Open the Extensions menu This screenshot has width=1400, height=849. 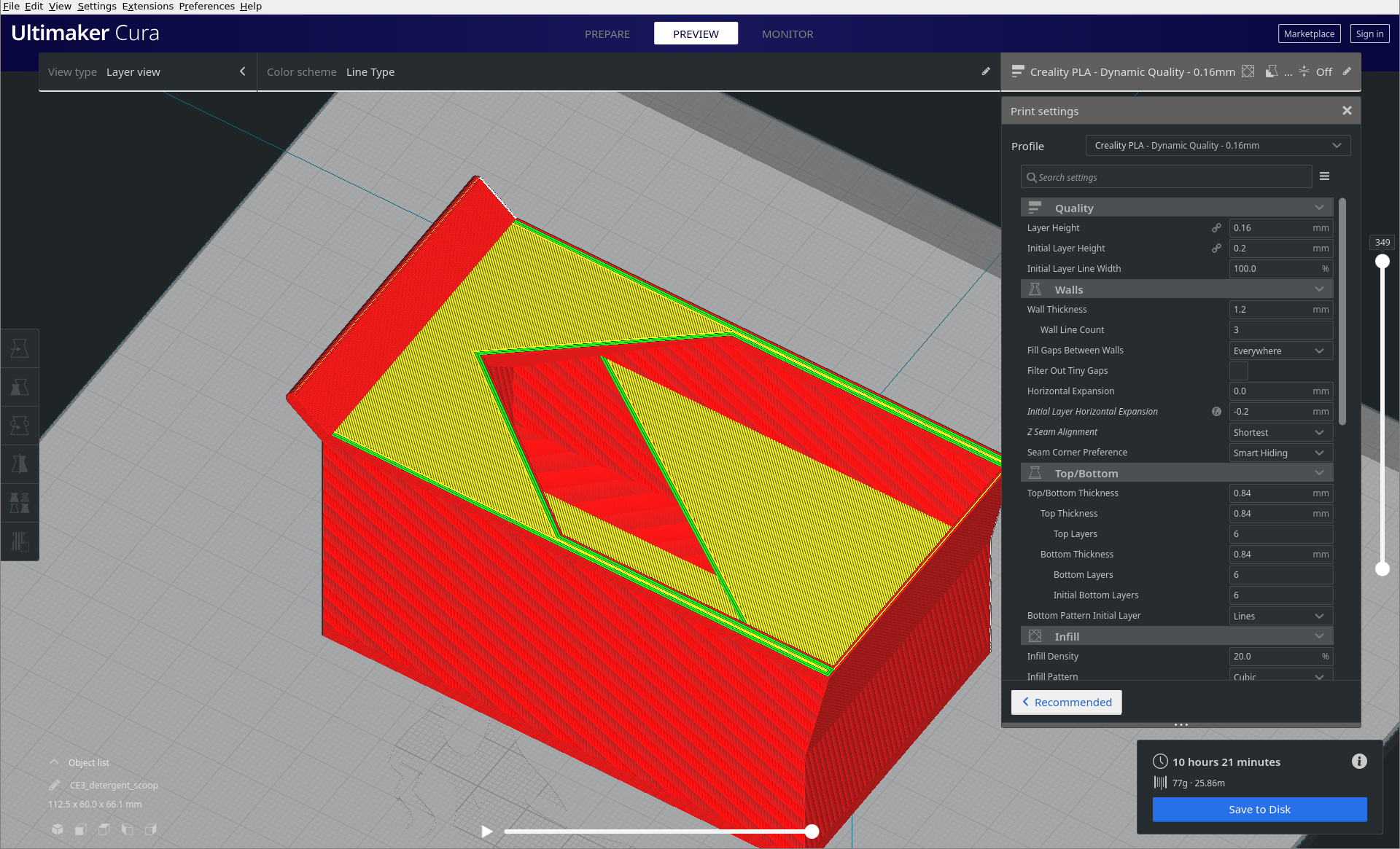click(147, 6)
